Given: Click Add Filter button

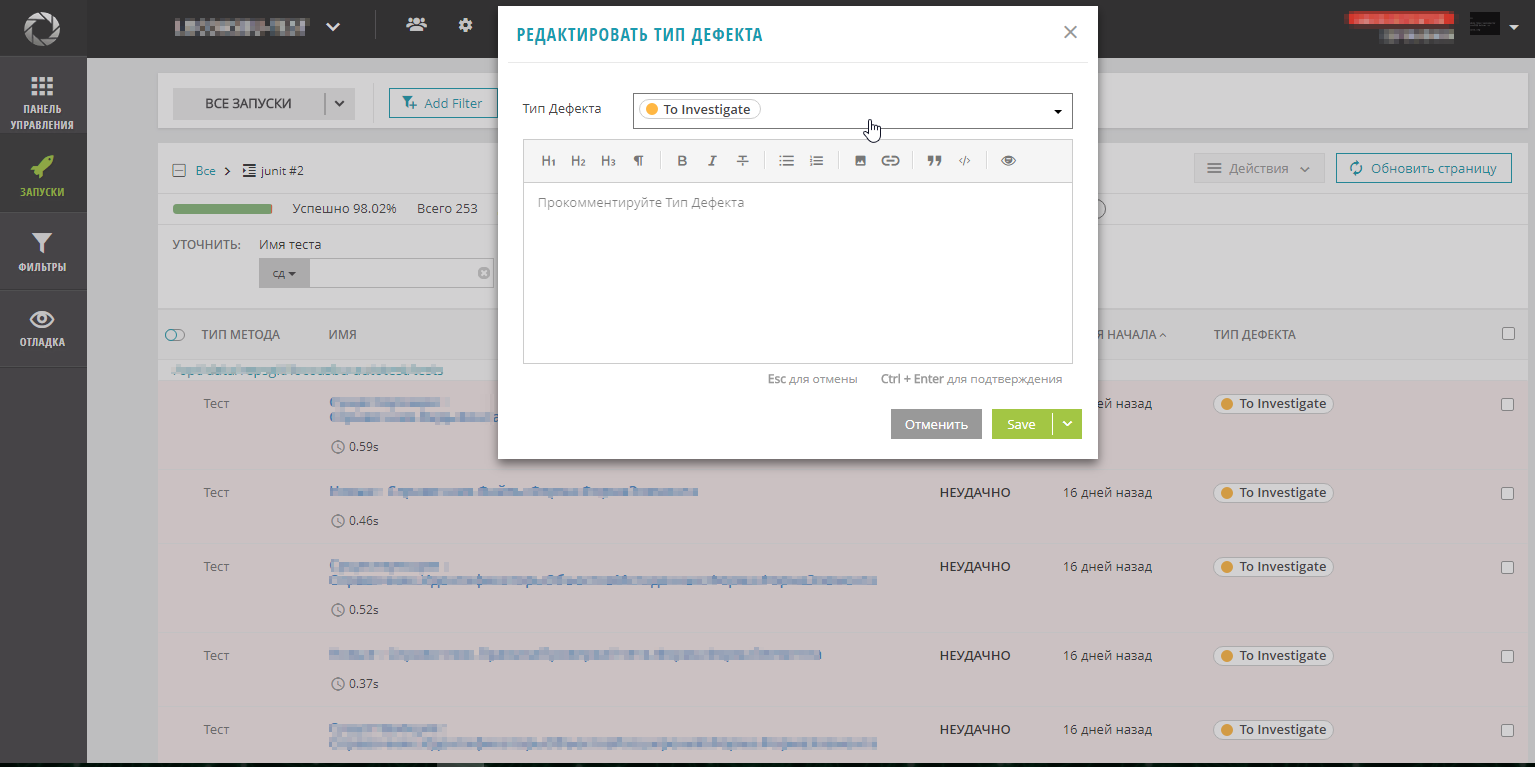Looking at the screenshot, I should pos(442,103).
